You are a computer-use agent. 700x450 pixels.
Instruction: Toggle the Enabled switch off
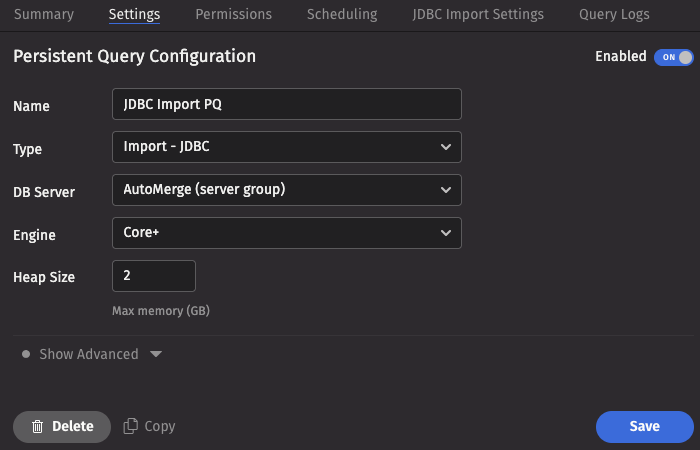[x=673, y=57]
